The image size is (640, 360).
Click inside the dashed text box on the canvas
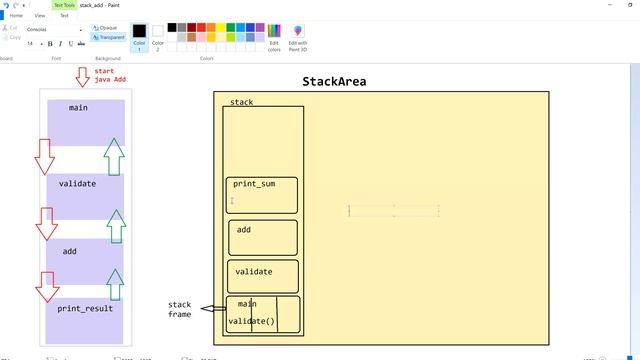(x=394, y=211)
